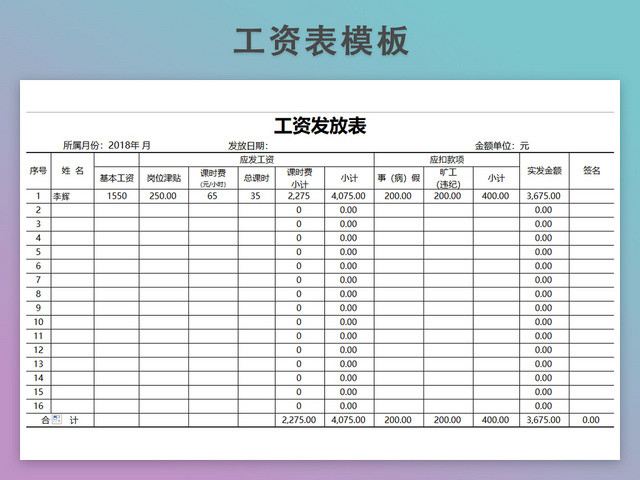Select the 签名 column header
The width and height of the screenshot is (640, 480).
tap(591, 171)
